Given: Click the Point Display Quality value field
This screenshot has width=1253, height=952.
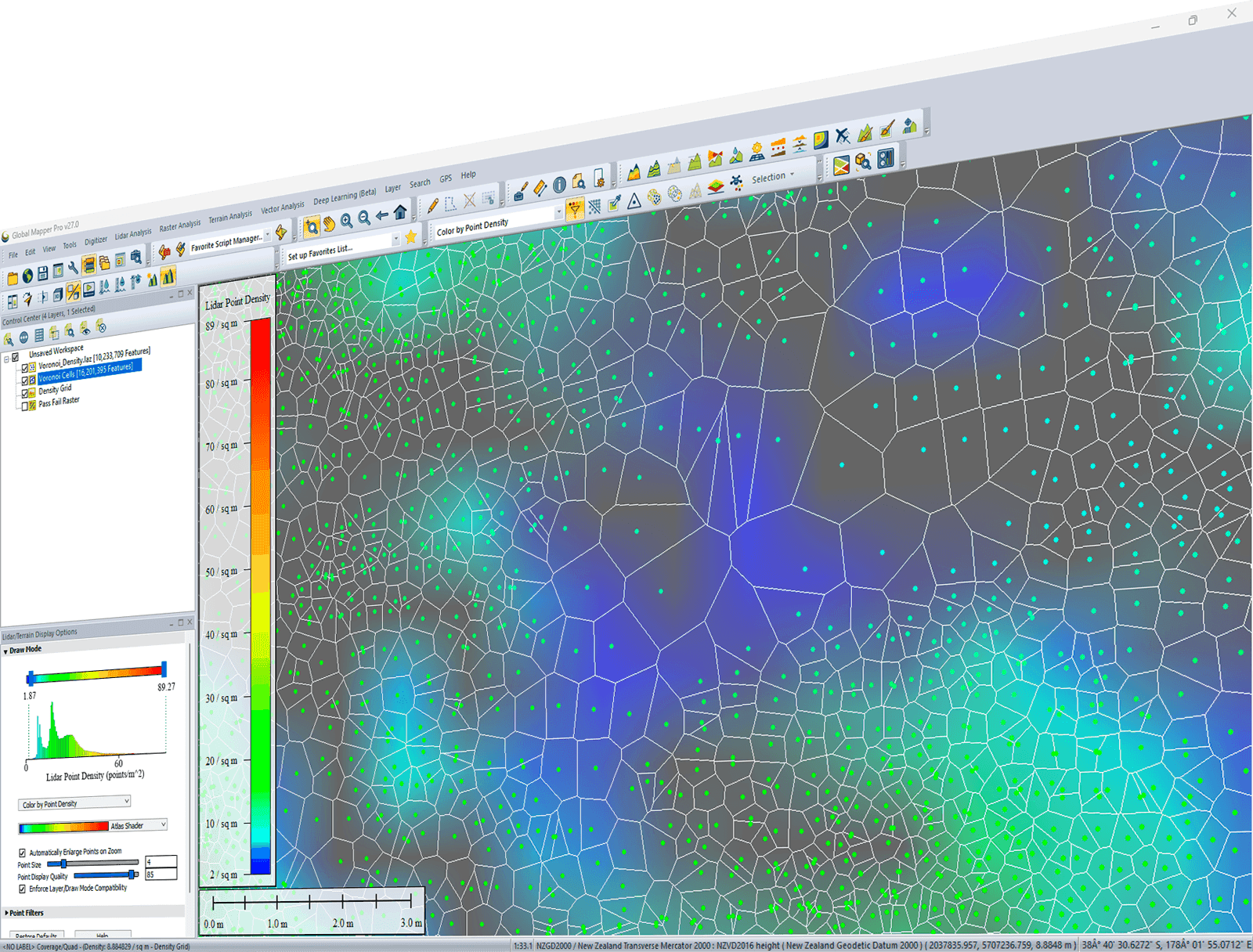Looking at the screenshot, I should tap(161, 874).
